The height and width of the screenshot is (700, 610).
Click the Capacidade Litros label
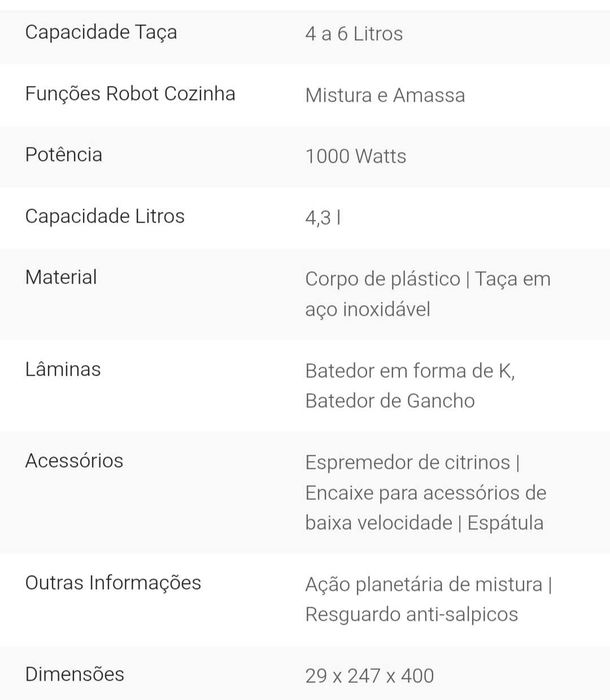(x=104, y=216)
